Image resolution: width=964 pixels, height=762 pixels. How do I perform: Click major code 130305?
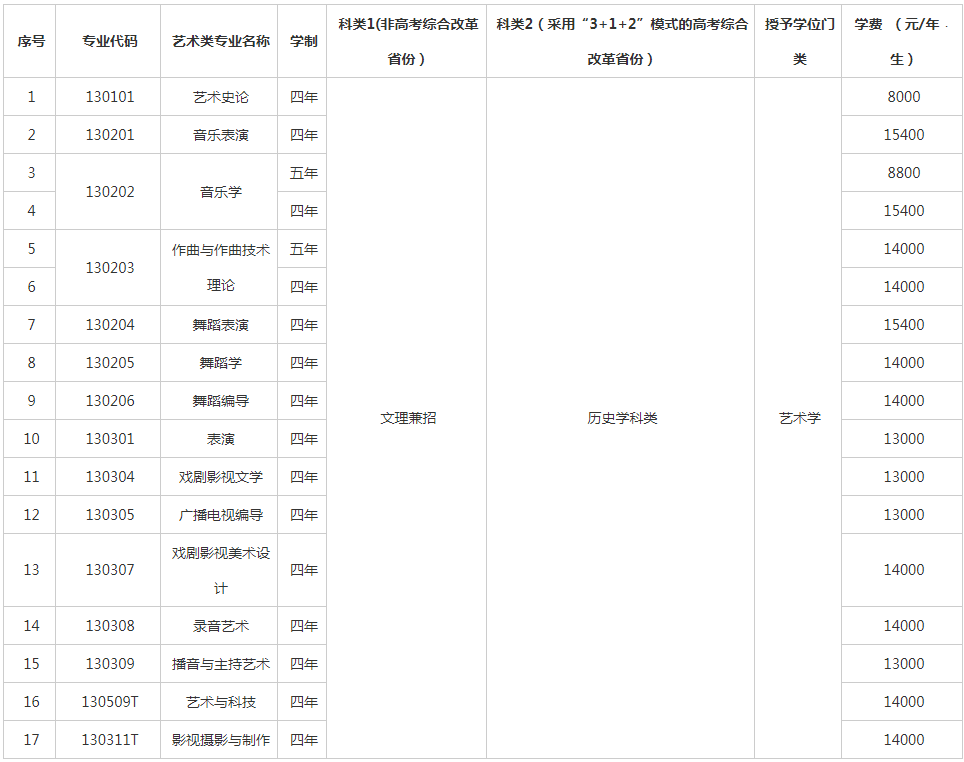point(109,515)
